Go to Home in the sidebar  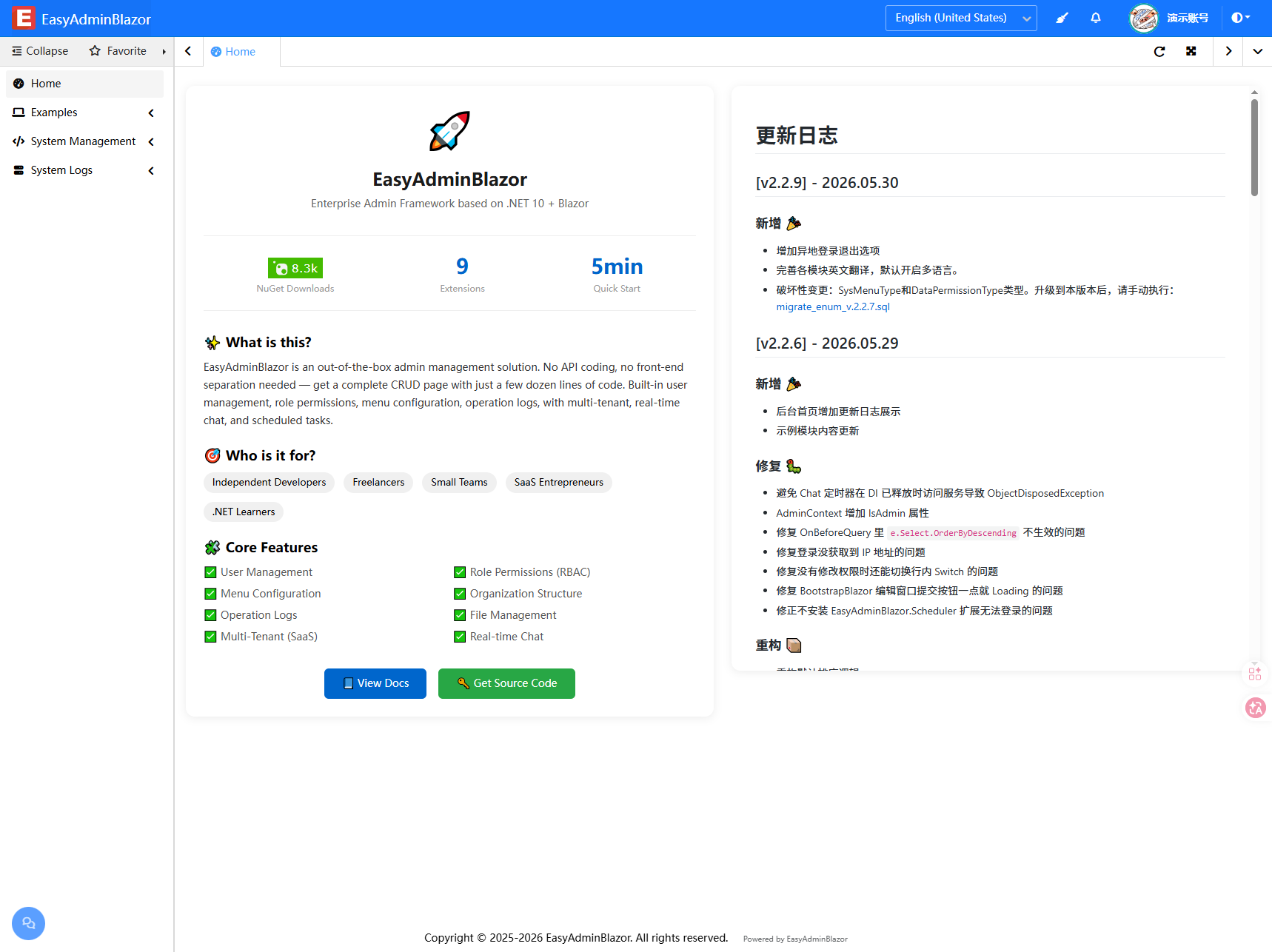point(84,84)
